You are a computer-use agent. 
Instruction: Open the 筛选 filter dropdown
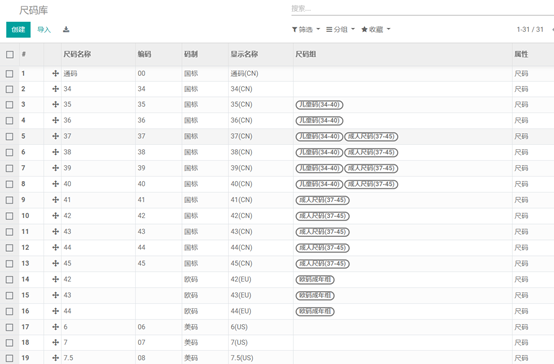[x=306, y=29]
